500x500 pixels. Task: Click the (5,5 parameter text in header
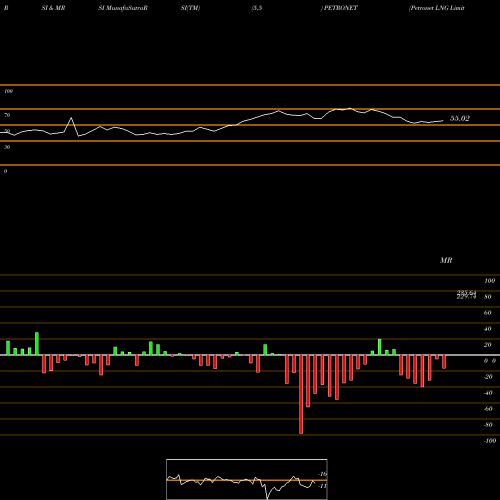257,8
